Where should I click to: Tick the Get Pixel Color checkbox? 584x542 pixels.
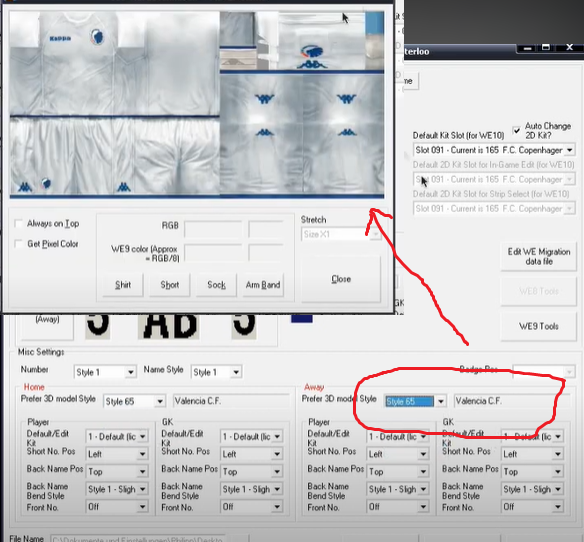point(19,244)
